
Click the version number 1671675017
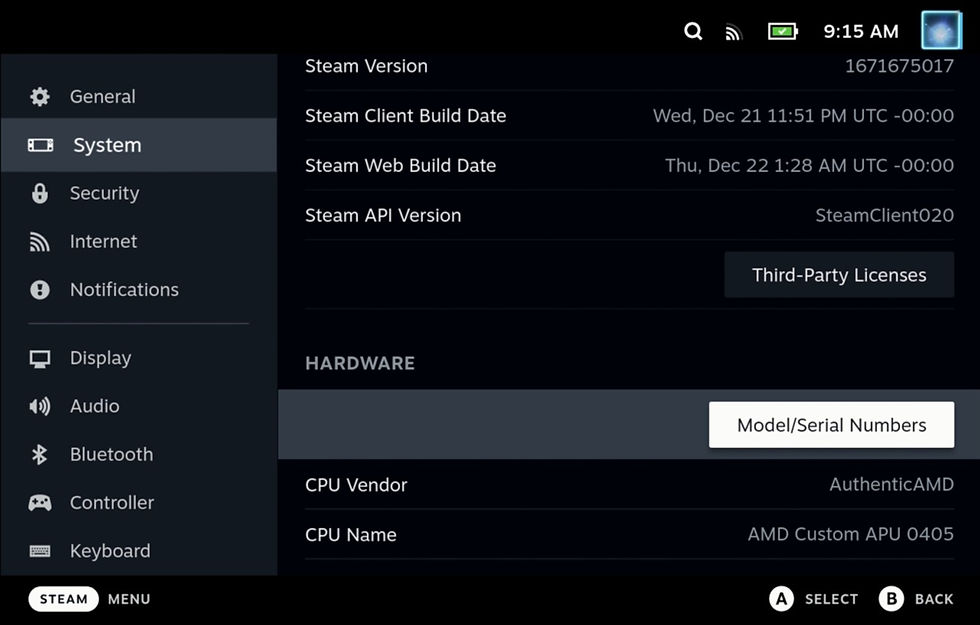(899, 66)
